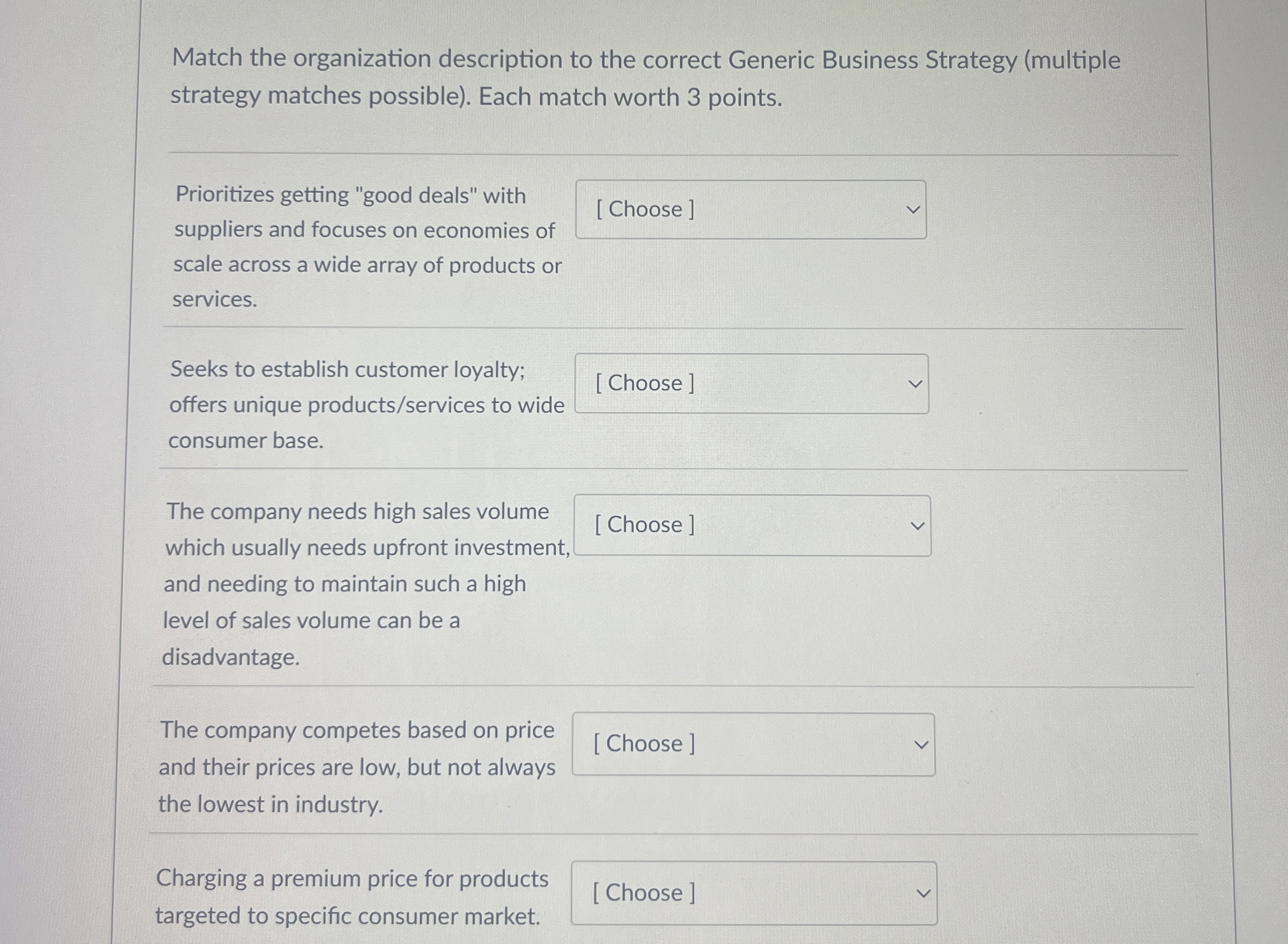Click the "[ Choose ]" text in fourth dropdown
Viewport: 1288px width, 944px height.
click(644, 744)
